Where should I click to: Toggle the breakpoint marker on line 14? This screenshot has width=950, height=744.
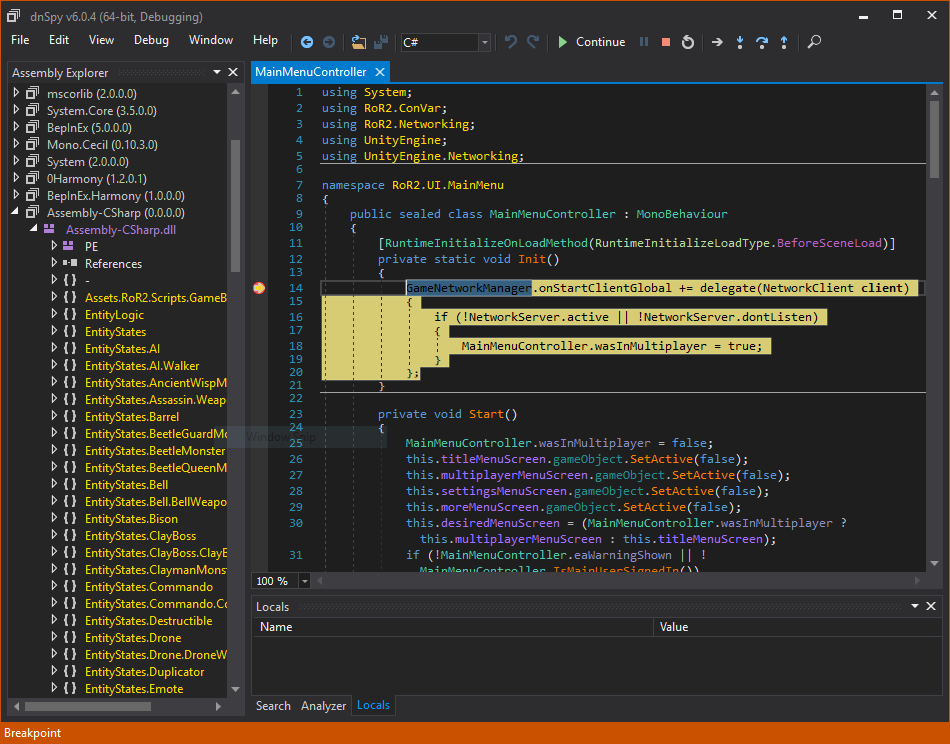point(259,288)
